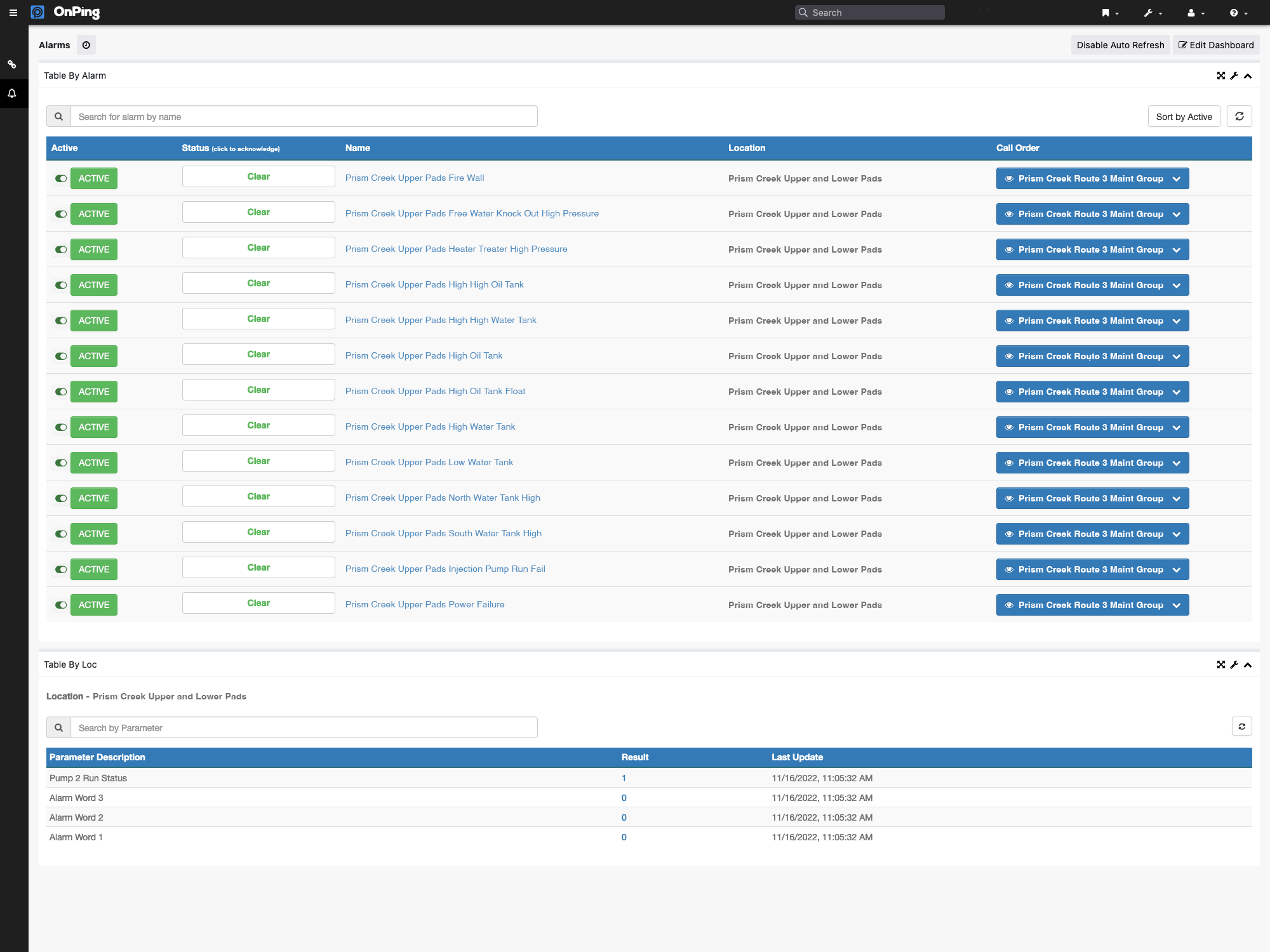Click the Search by Parameter input field
1270x952 pixels.
[305, 727]
